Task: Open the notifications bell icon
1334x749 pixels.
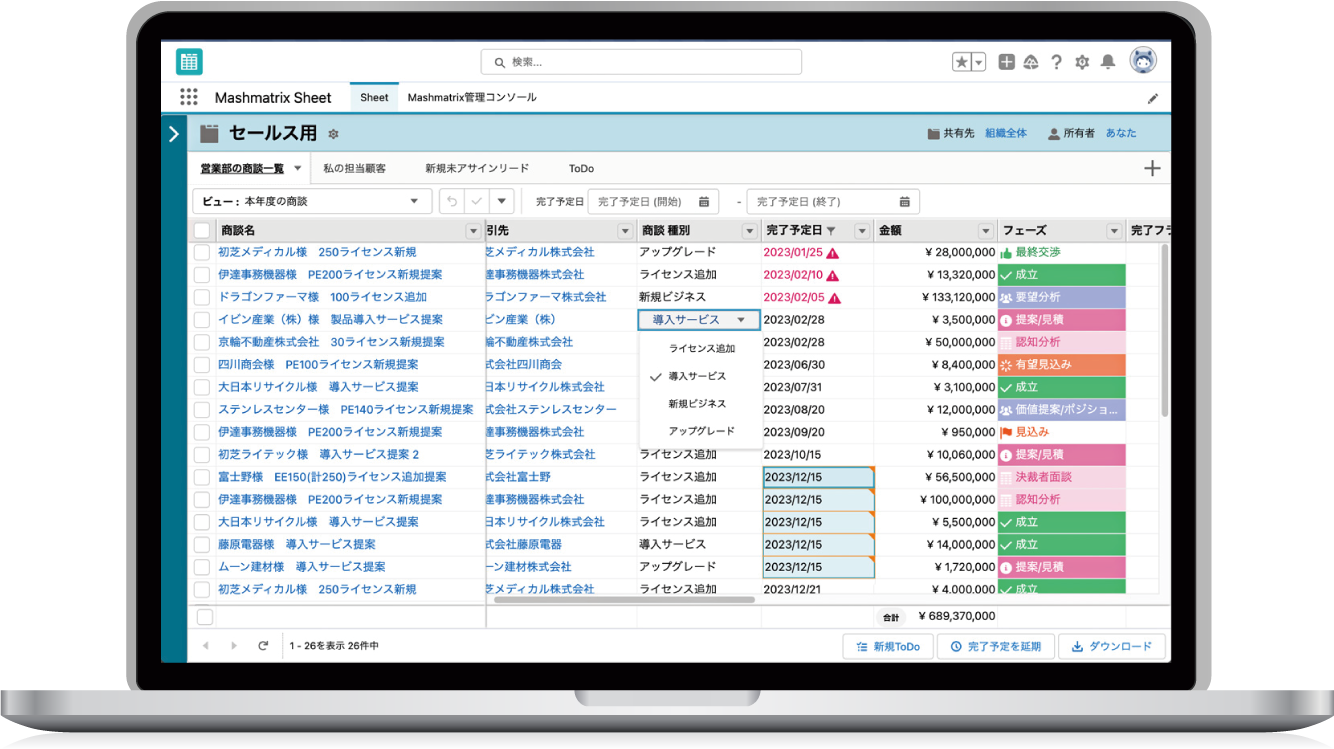Action: (x=1108, y=61)
